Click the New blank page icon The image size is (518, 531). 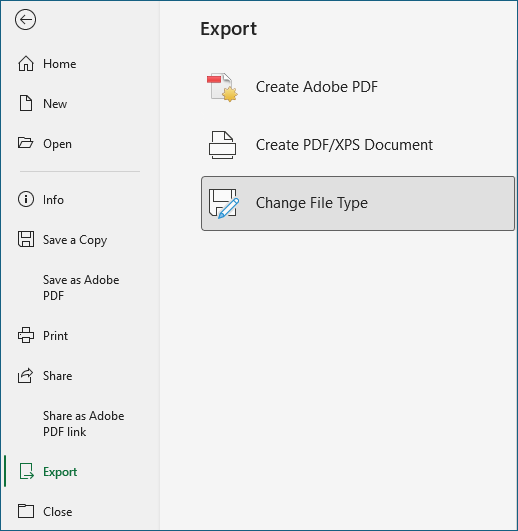click(x=26, y=103)
